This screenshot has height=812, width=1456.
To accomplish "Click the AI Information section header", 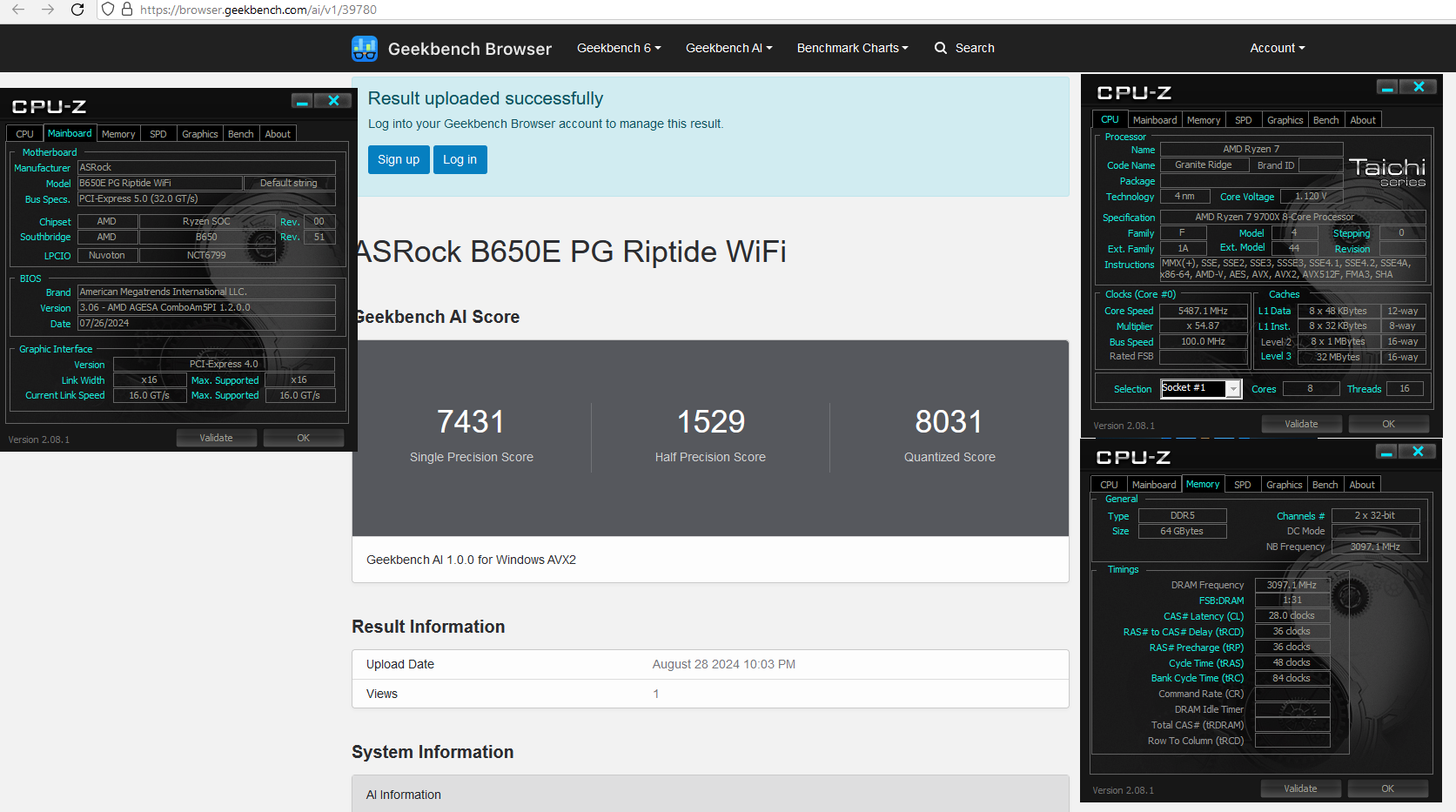I will point(710,794).
